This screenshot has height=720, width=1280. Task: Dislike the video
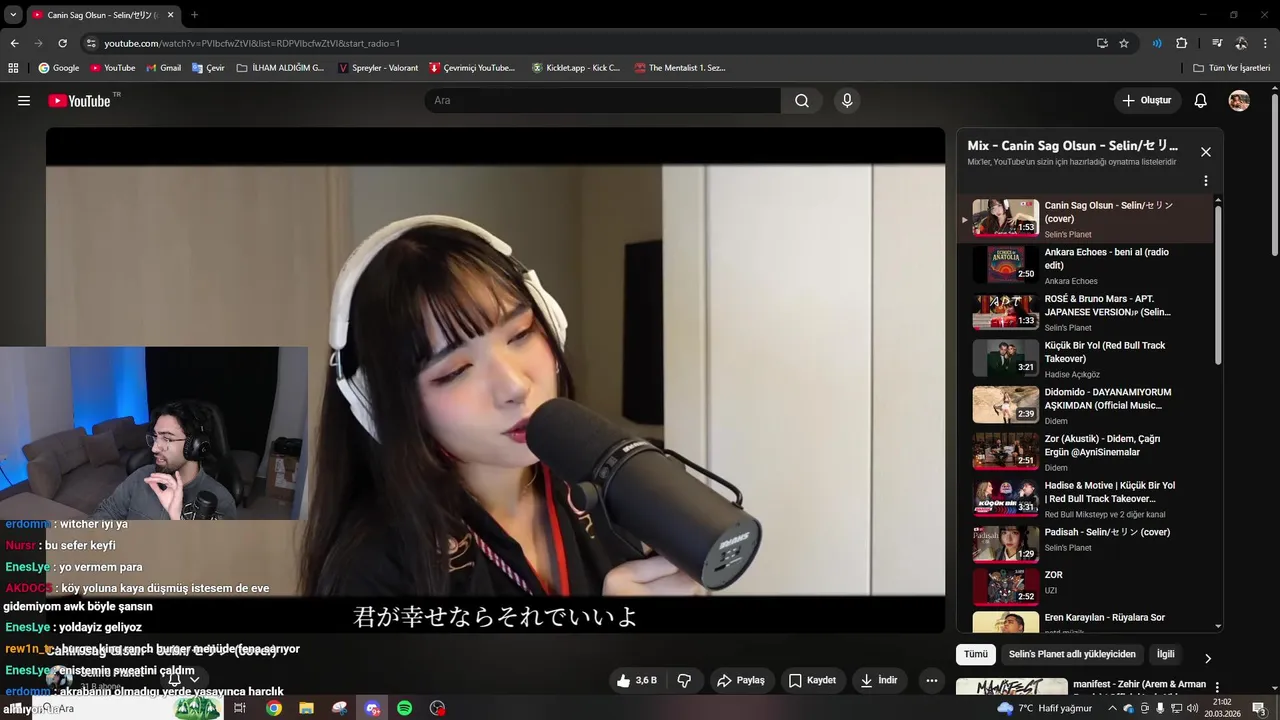684,680
